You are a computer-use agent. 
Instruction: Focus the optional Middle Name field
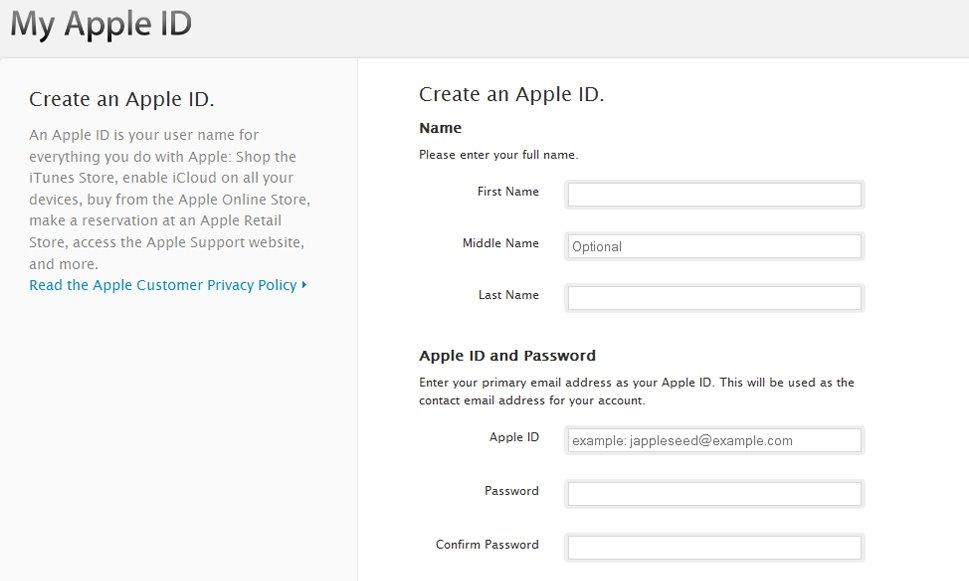click(714, 246)
